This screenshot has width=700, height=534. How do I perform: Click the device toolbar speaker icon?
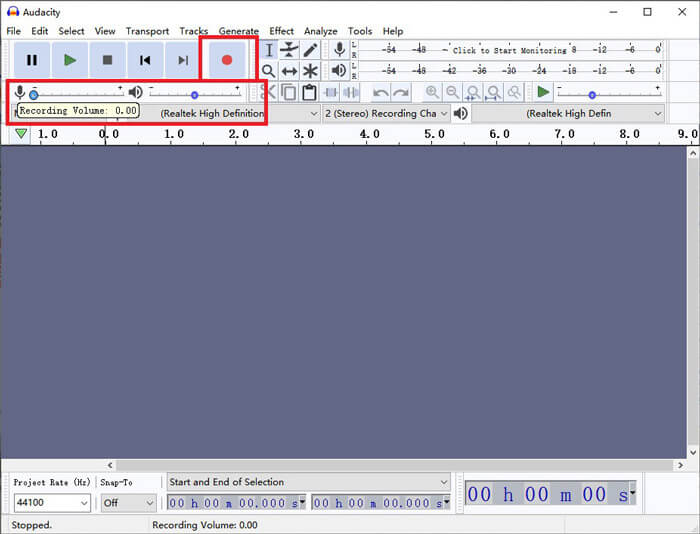[x=460, y=113]
